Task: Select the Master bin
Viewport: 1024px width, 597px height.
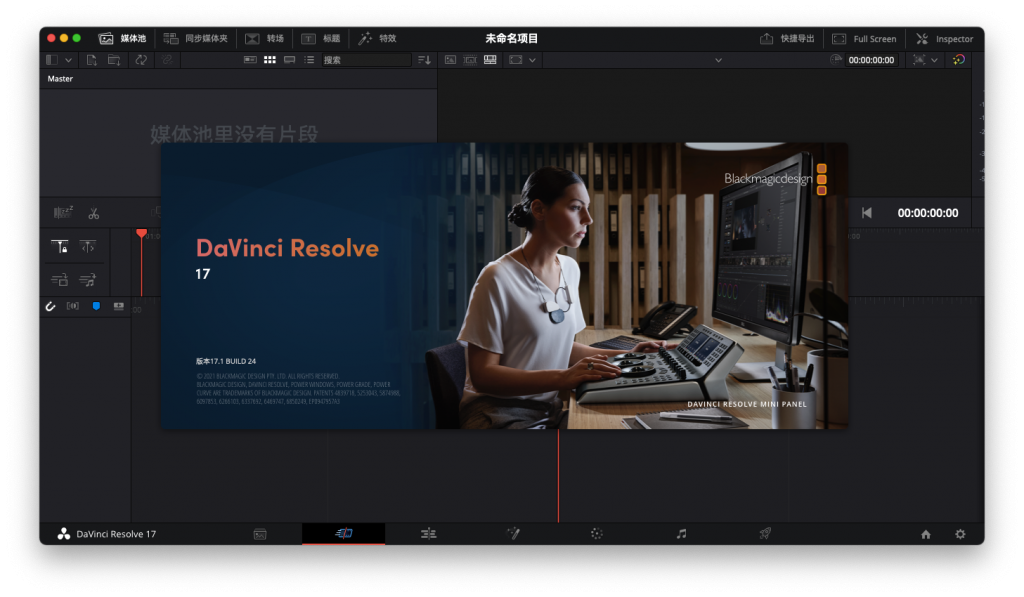Action: click(x=60, y=78)
